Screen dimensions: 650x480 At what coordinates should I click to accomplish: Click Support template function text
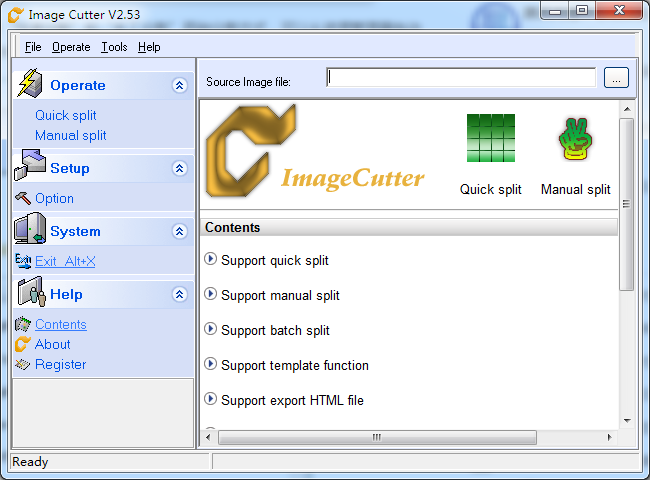click(295, 366)
